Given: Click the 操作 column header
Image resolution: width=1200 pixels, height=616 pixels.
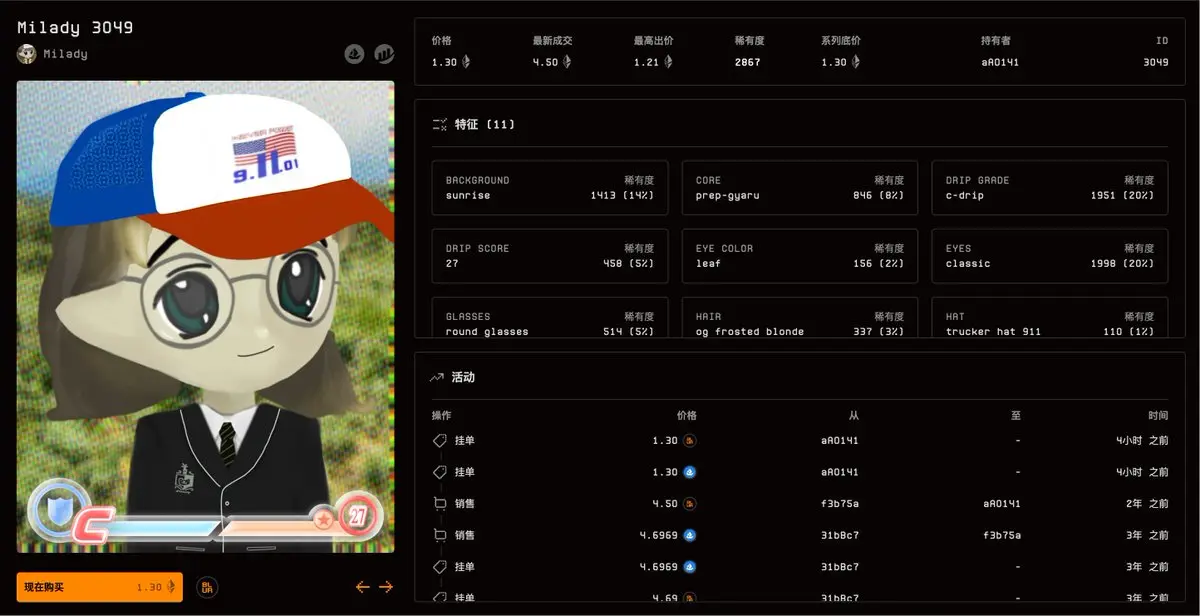Looking at the screenshot, I should (442, 416).
